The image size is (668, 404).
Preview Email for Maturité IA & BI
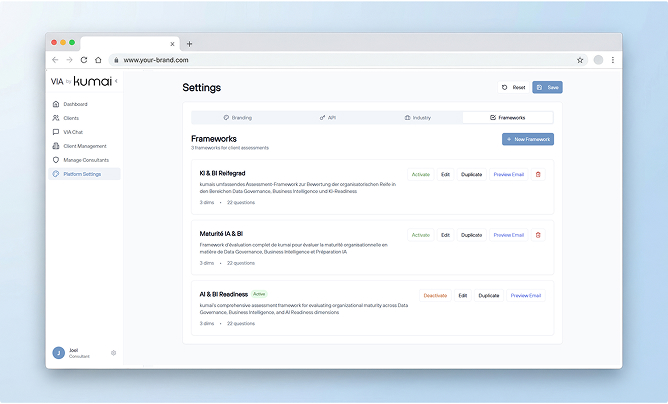pyautogui.click(x=509, y=235)
